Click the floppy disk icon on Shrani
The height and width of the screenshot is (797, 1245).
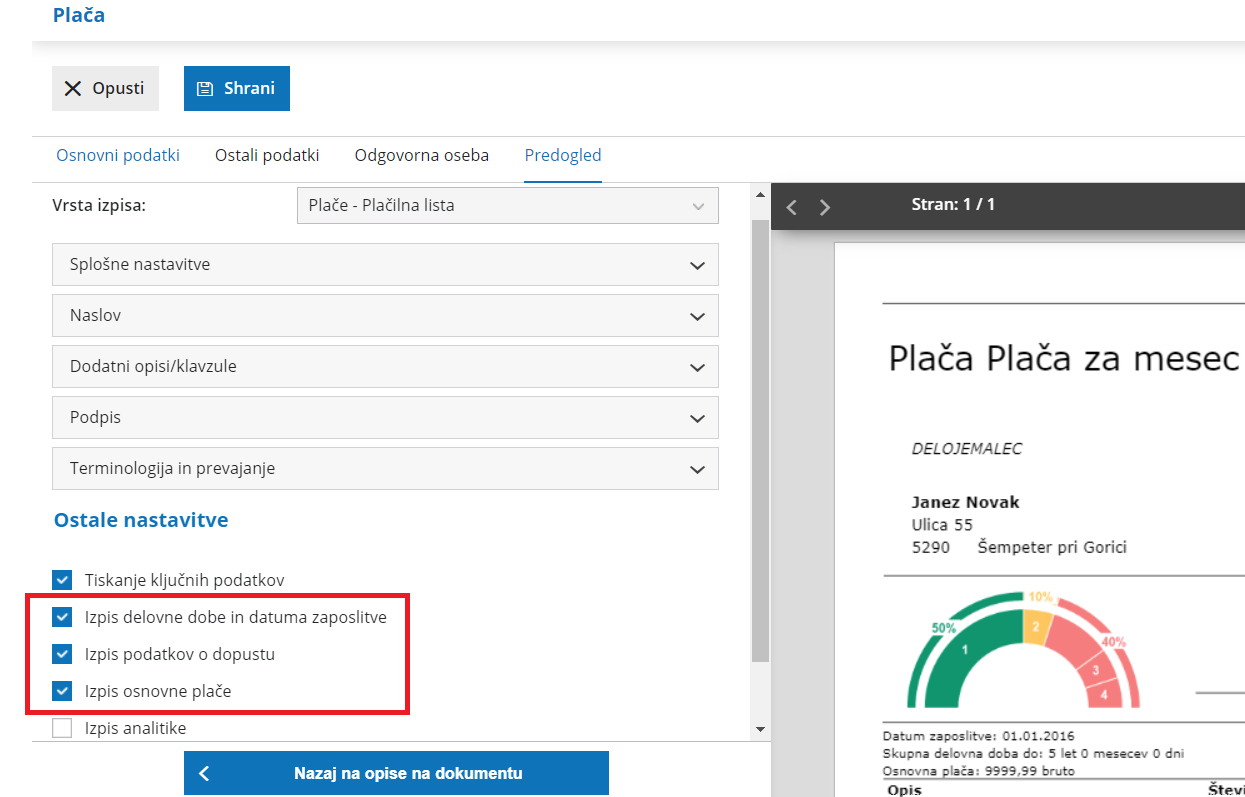(205, 88)
